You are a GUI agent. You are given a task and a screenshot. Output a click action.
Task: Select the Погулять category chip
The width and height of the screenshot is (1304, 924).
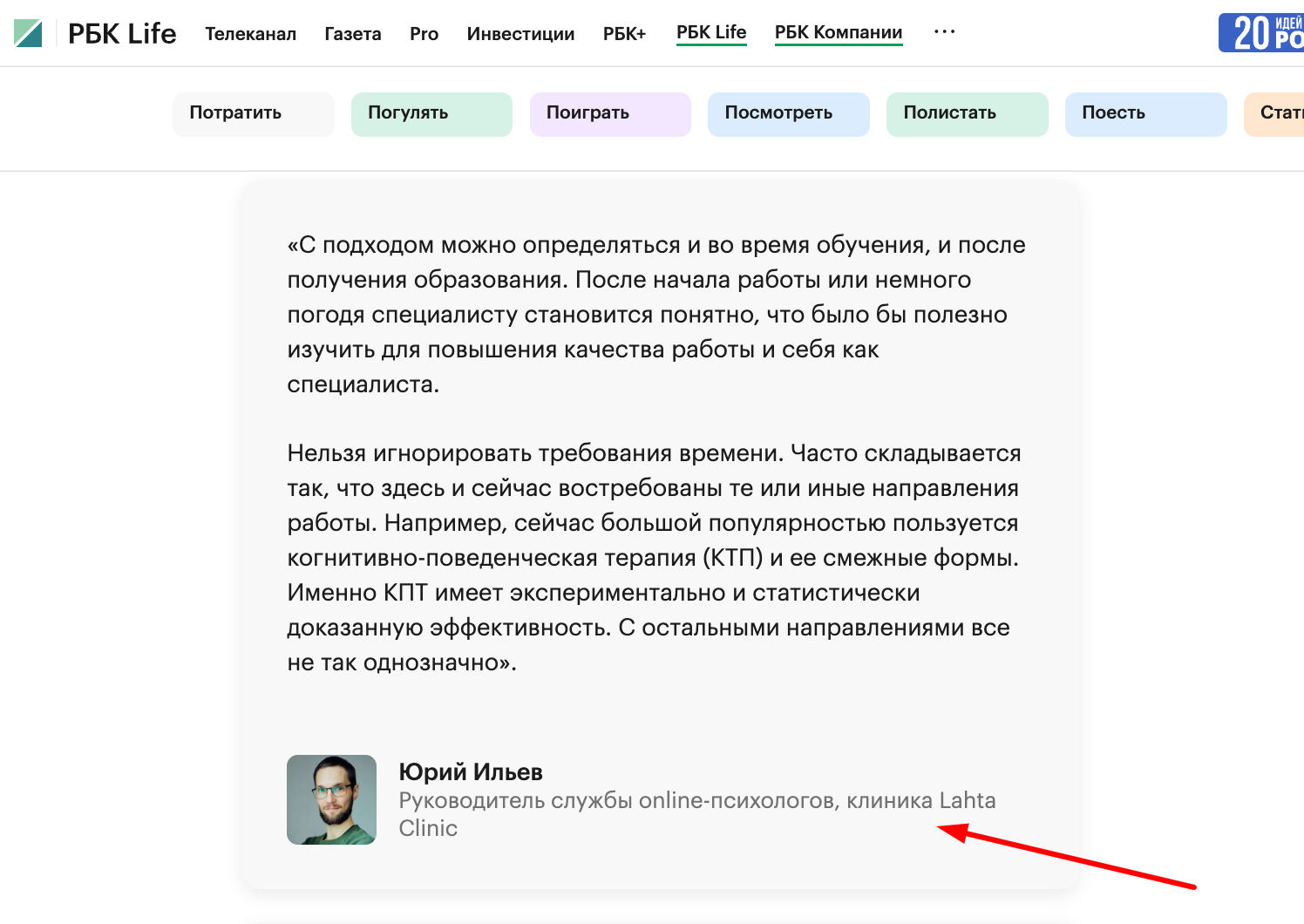[431, 113]
